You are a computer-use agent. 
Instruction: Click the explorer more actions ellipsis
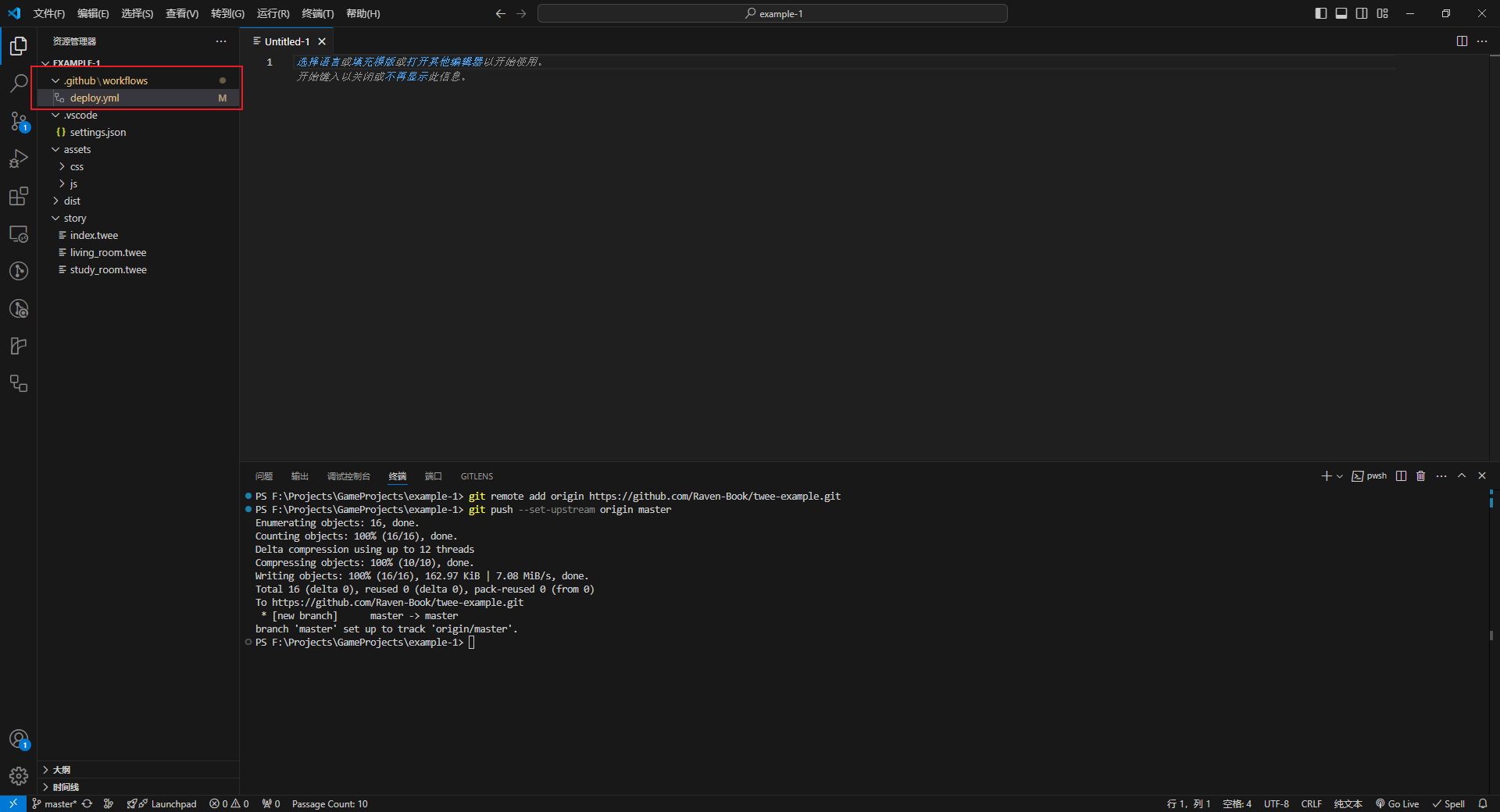[221, 41]
